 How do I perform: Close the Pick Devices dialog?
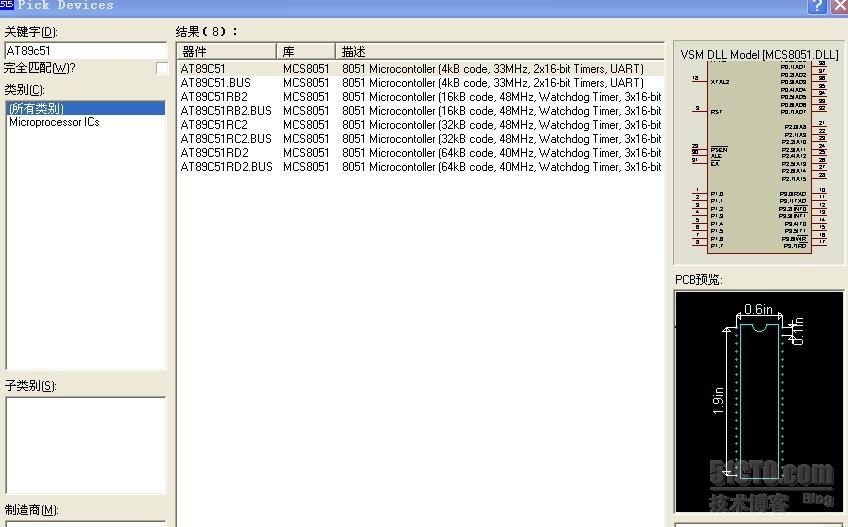coord(839,6)
